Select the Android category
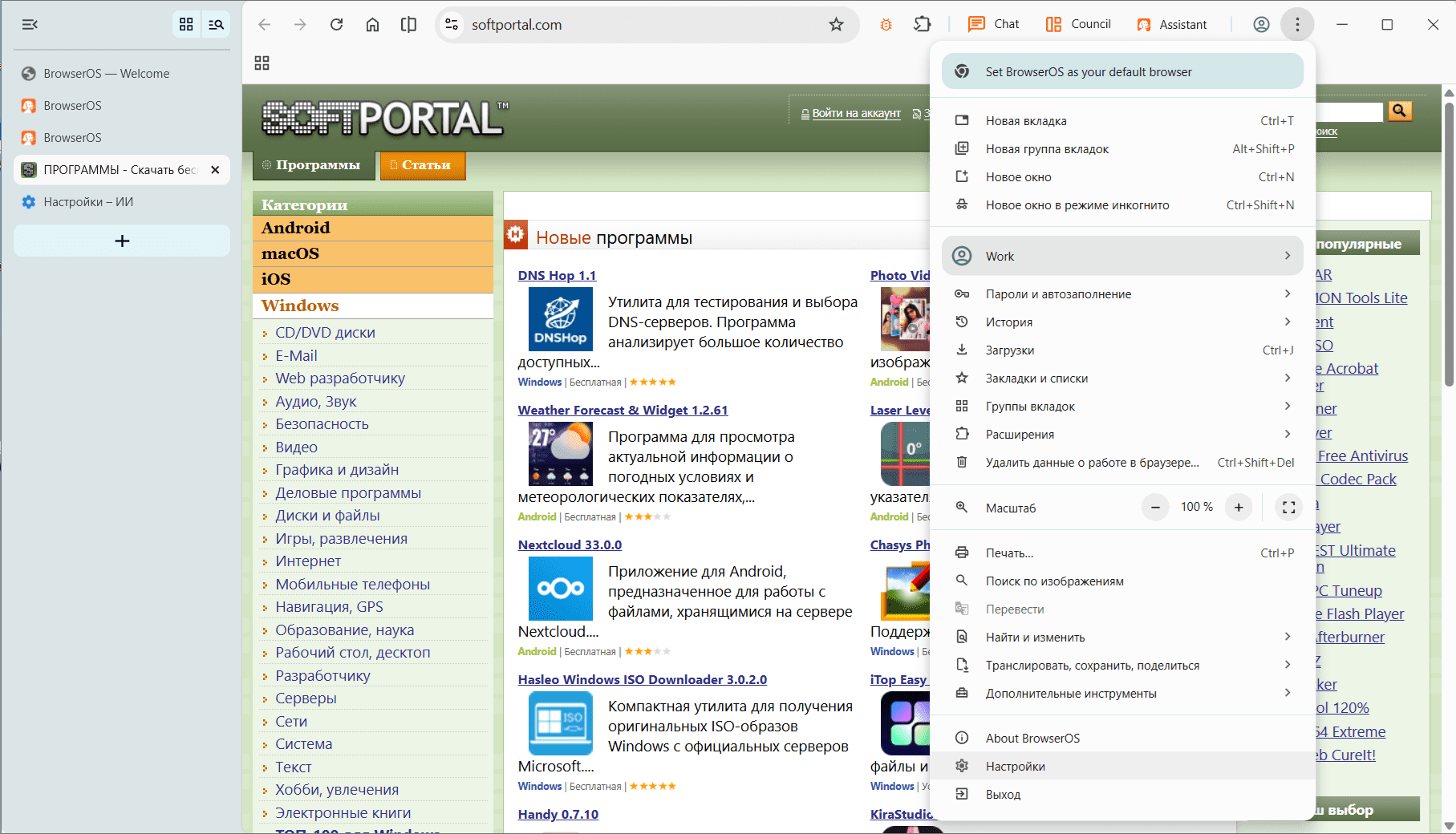Viewport: 1456px width, 834px height. 373,229
